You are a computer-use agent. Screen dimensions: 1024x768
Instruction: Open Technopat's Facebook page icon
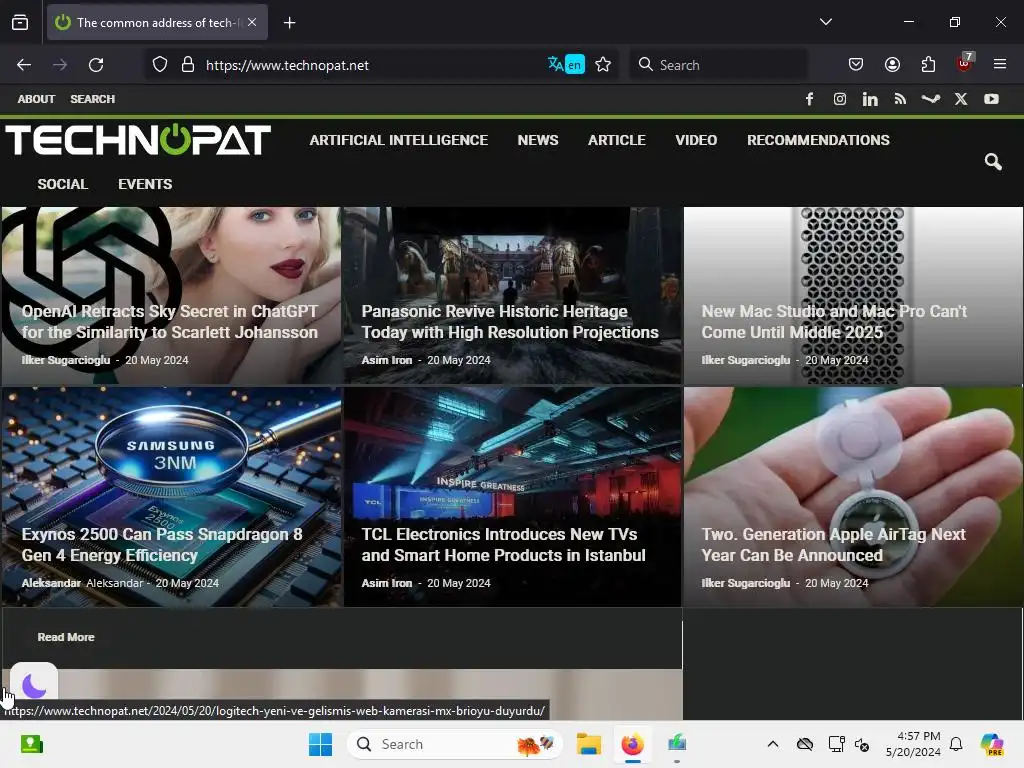pyautogui.click(x=809, y=99)
